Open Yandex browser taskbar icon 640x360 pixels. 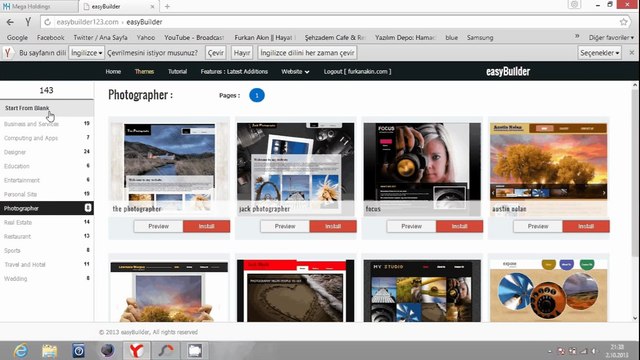pyautogui.click(x=136, y=351)
